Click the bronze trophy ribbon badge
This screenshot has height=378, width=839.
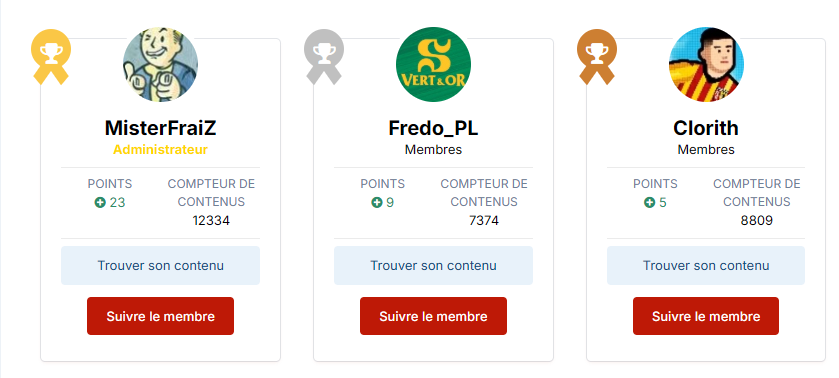pyautogui.click(x=597, y=56)
